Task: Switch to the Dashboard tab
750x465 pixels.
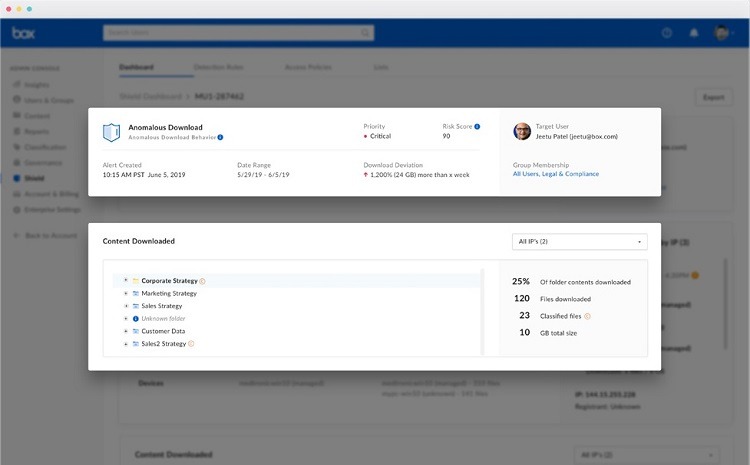Action: pos(136,67)
